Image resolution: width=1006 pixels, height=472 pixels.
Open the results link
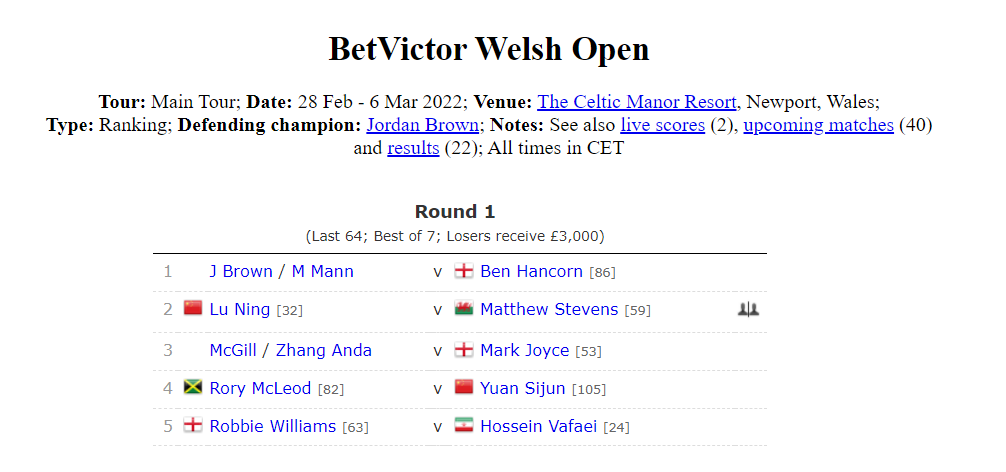413,148
